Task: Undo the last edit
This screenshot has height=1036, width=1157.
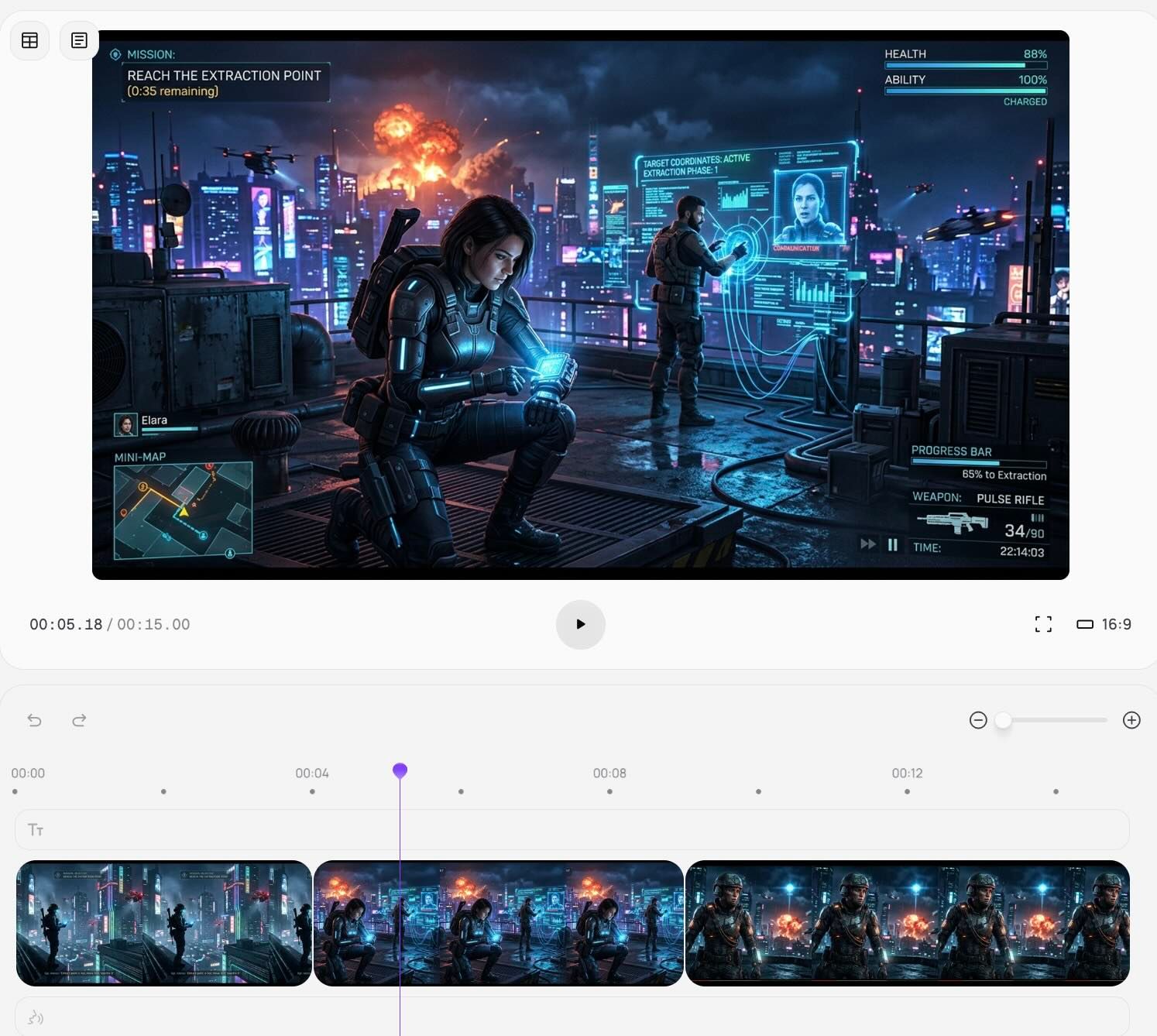Action: click(35, 720)
